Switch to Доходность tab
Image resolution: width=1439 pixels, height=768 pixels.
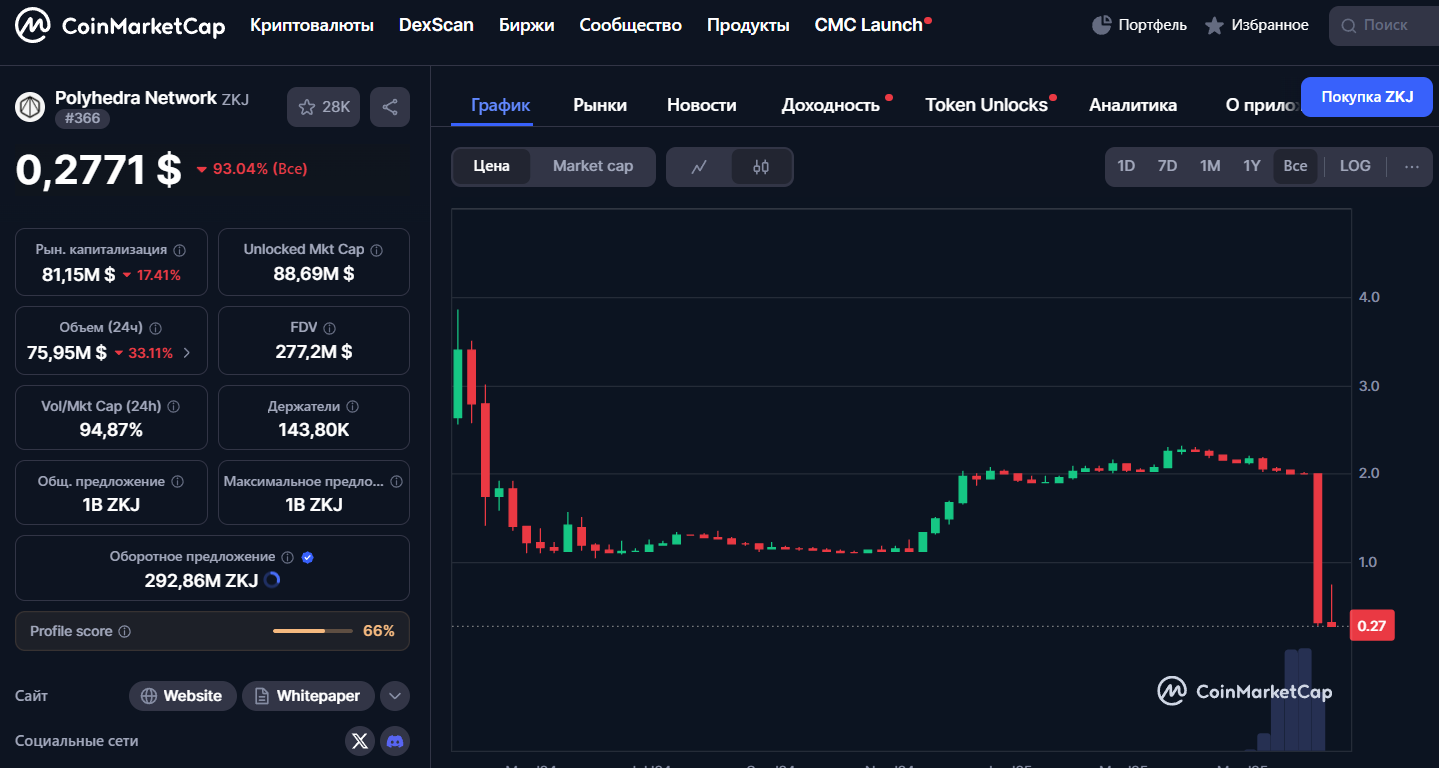click(830, 104)
